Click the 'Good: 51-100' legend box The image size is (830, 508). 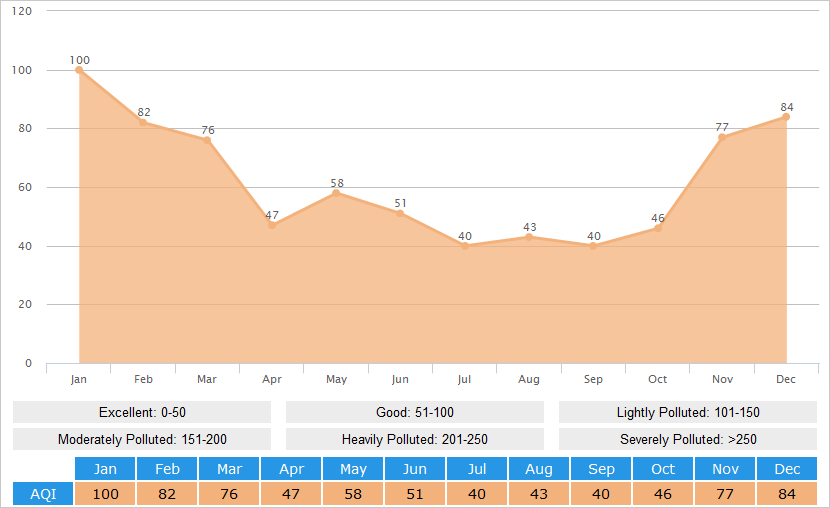pos(415,412)
